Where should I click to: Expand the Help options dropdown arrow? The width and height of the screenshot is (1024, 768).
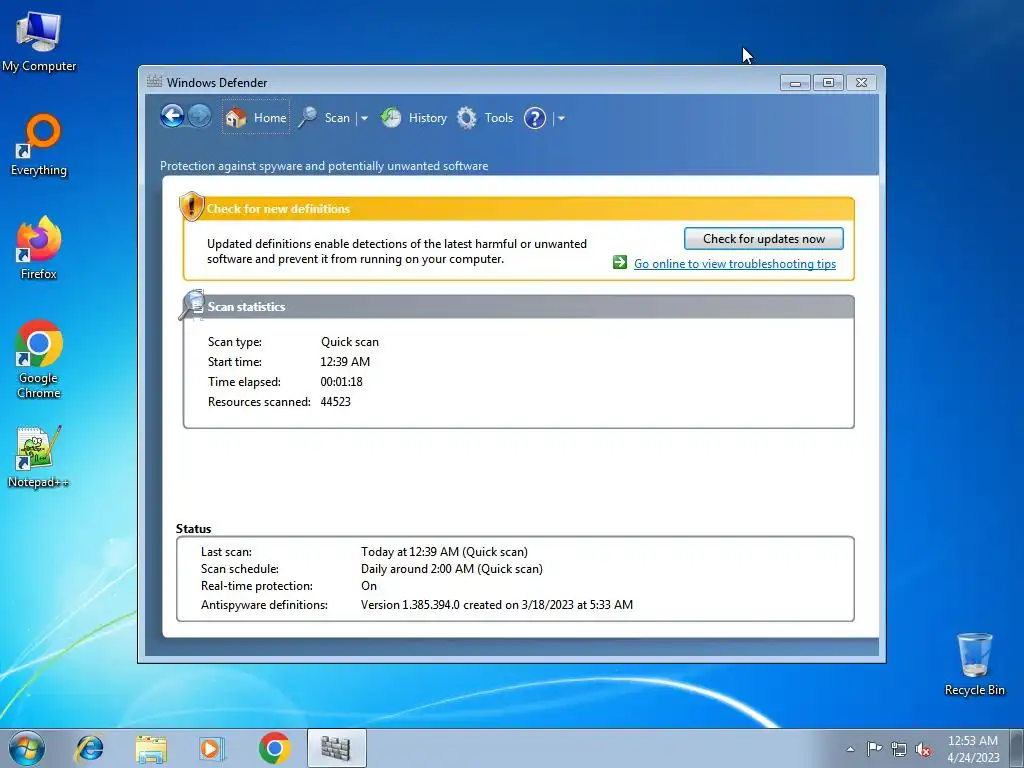tap(561, 119)
